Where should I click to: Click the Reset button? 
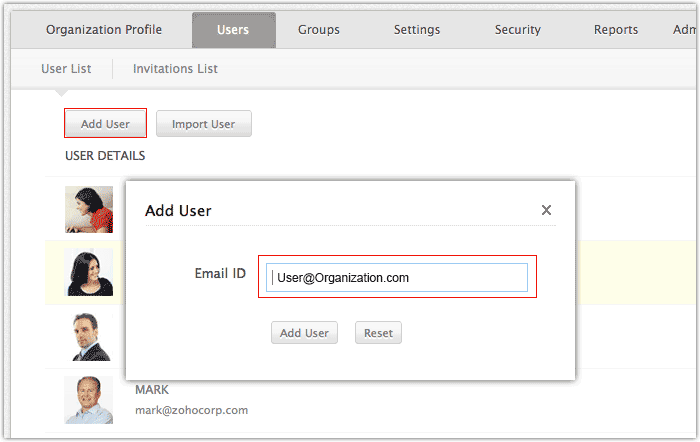coord(378,333)
